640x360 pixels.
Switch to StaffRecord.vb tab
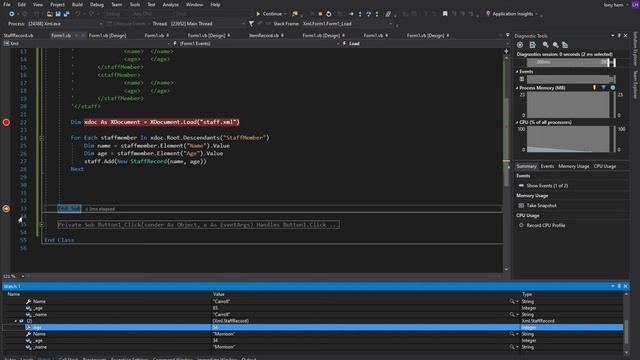[19, 36]
